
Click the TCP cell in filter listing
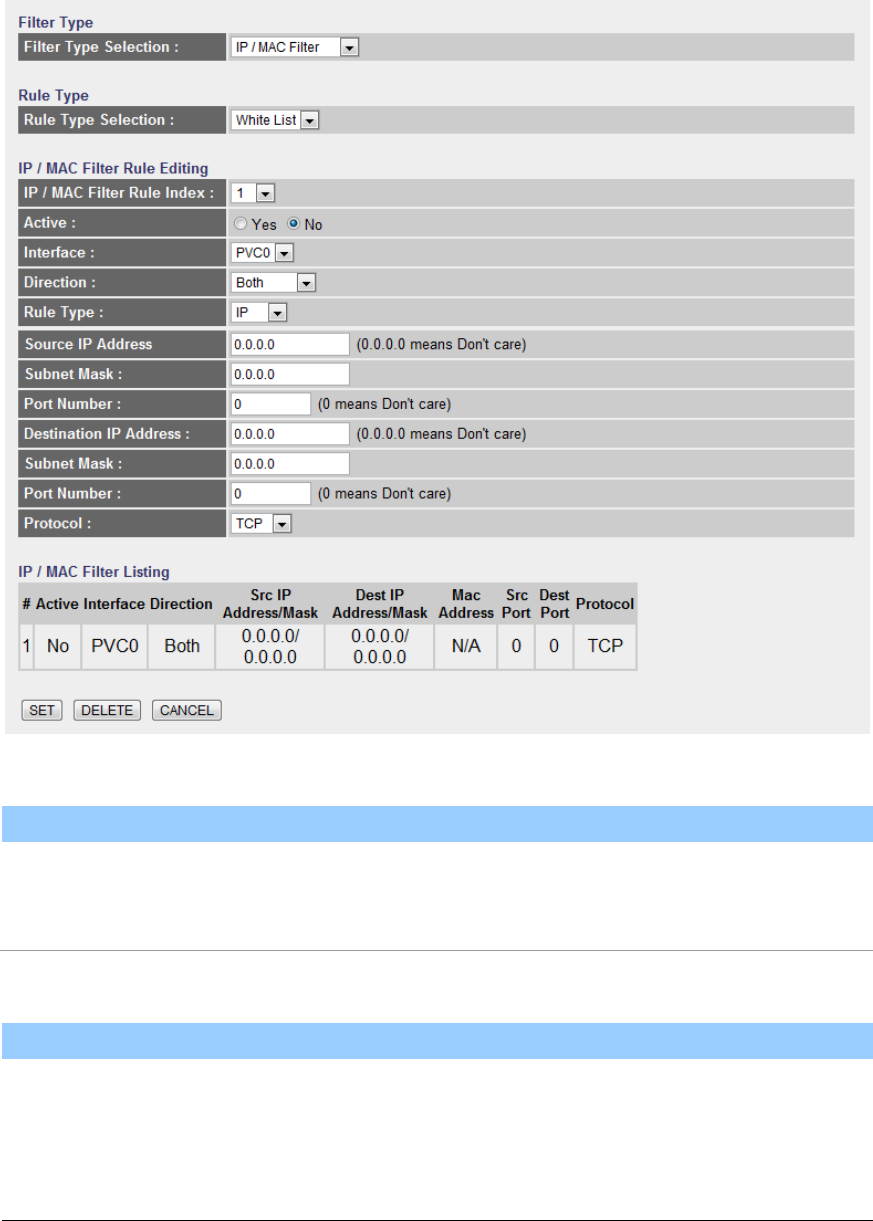(x=604, y=647)
